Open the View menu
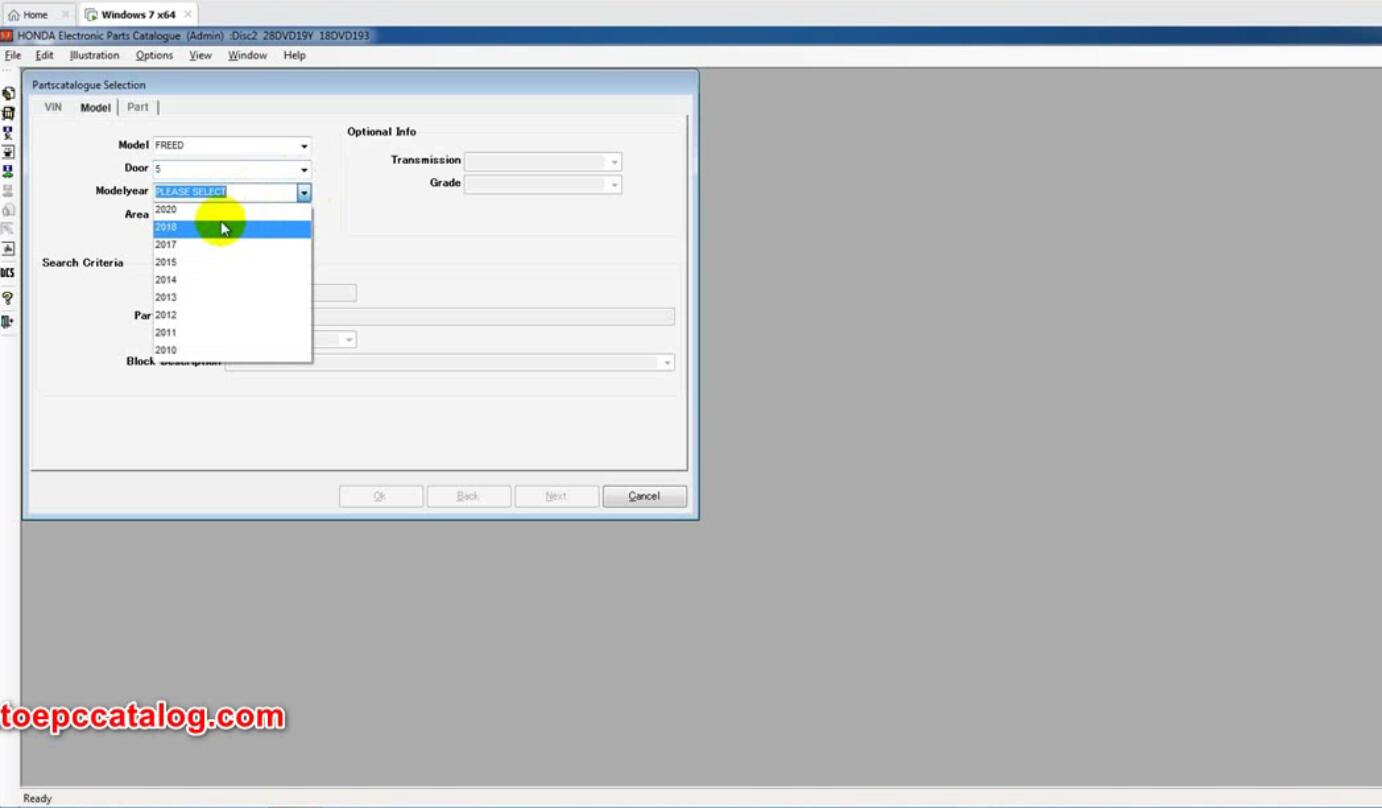 (200, 56)
